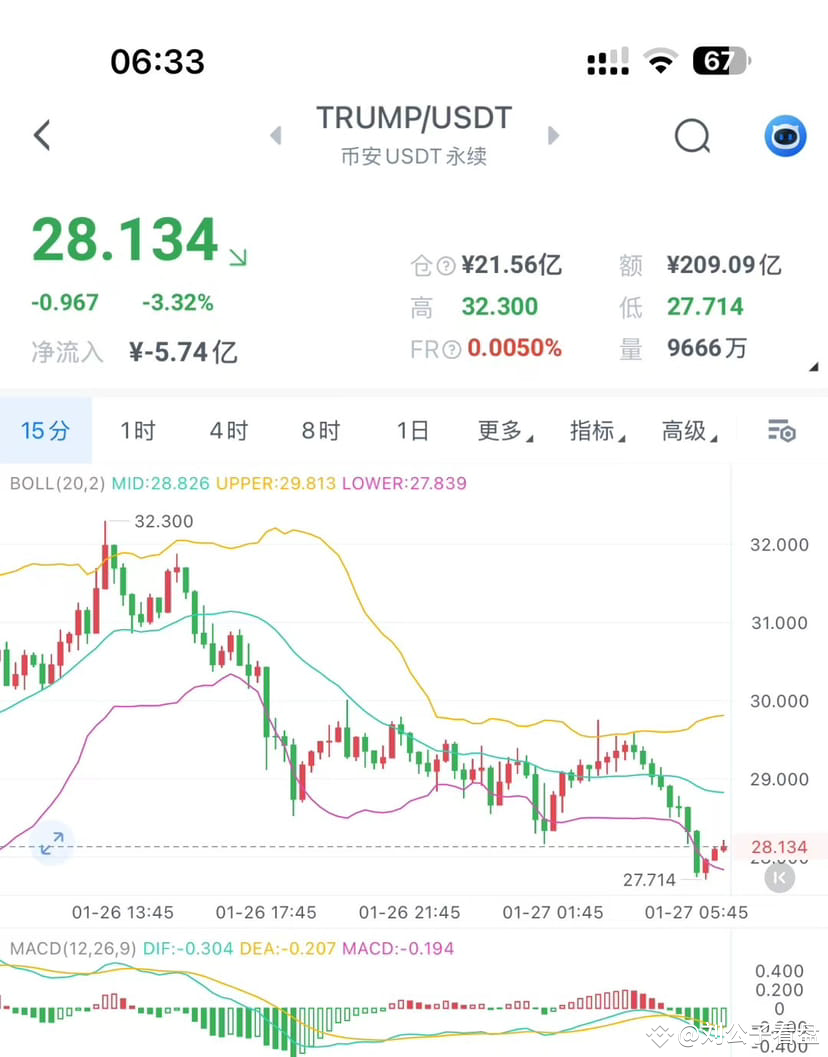Open the 指标 indicators dropdown
The image size is (828, 1057).
pos(597,430)
